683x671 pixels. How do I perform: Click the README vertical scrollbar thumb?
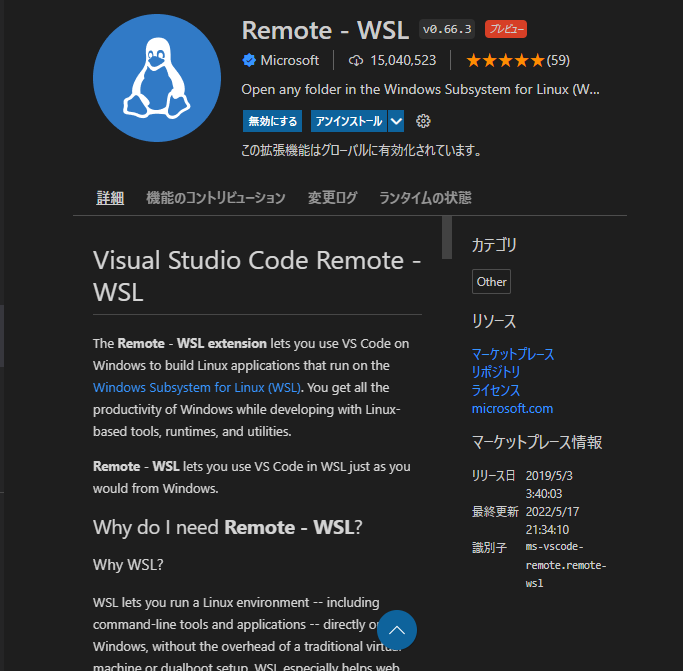pyautogui.click(x=447, y=237)
